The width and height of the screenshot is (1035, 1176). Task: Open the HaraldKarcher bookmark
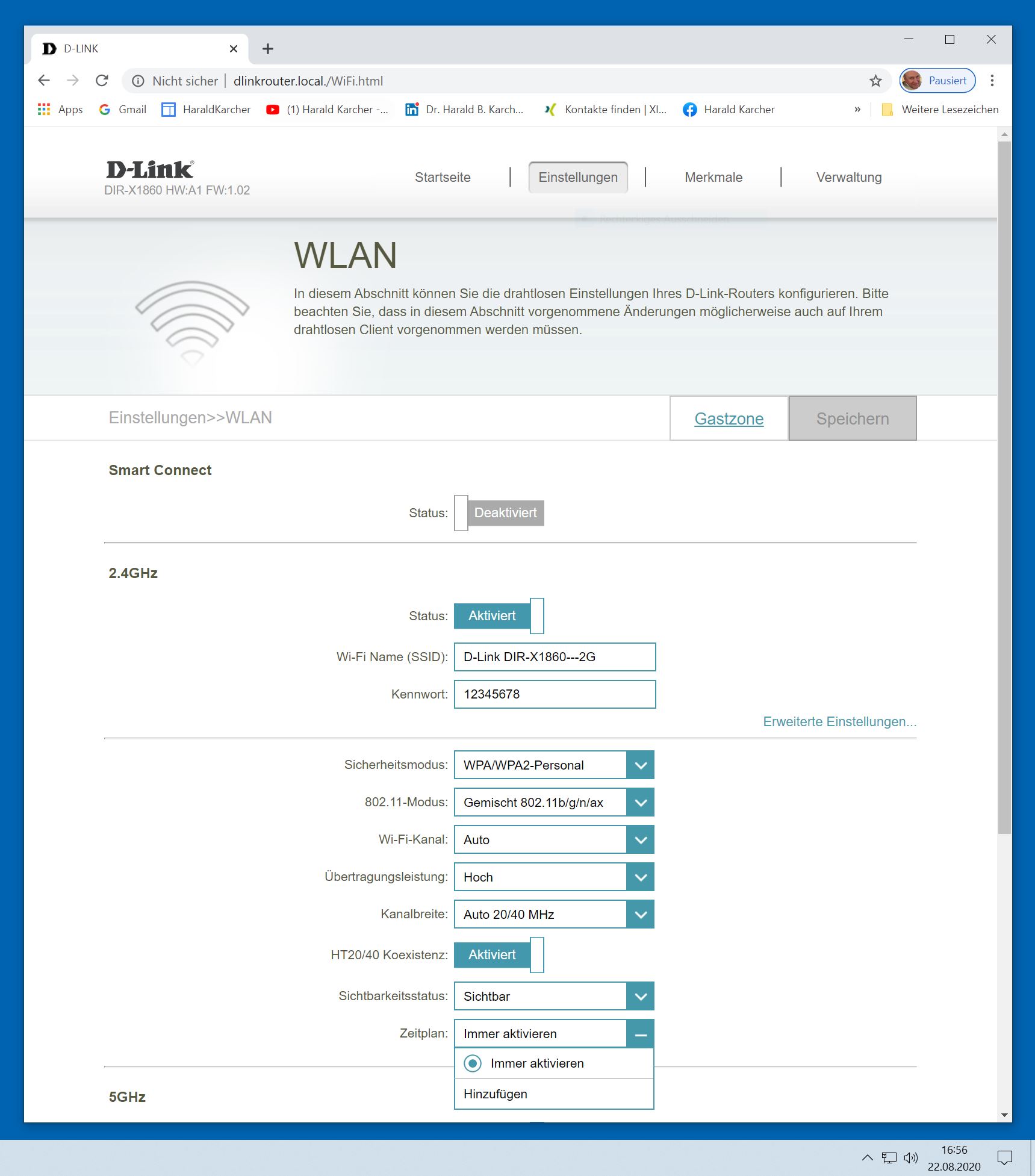207,110
